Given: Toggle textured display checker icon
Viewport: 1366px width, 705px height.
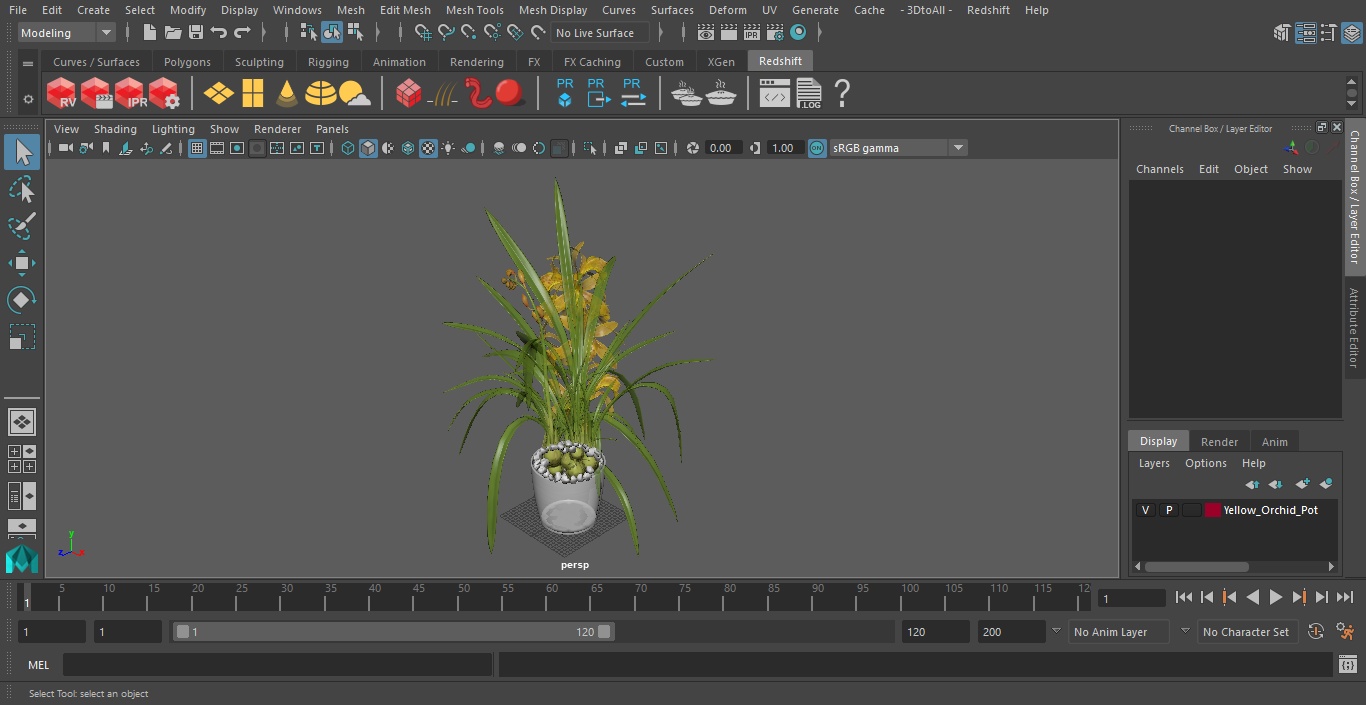Looking at the screenshot, I should click(x=428, y=148).
